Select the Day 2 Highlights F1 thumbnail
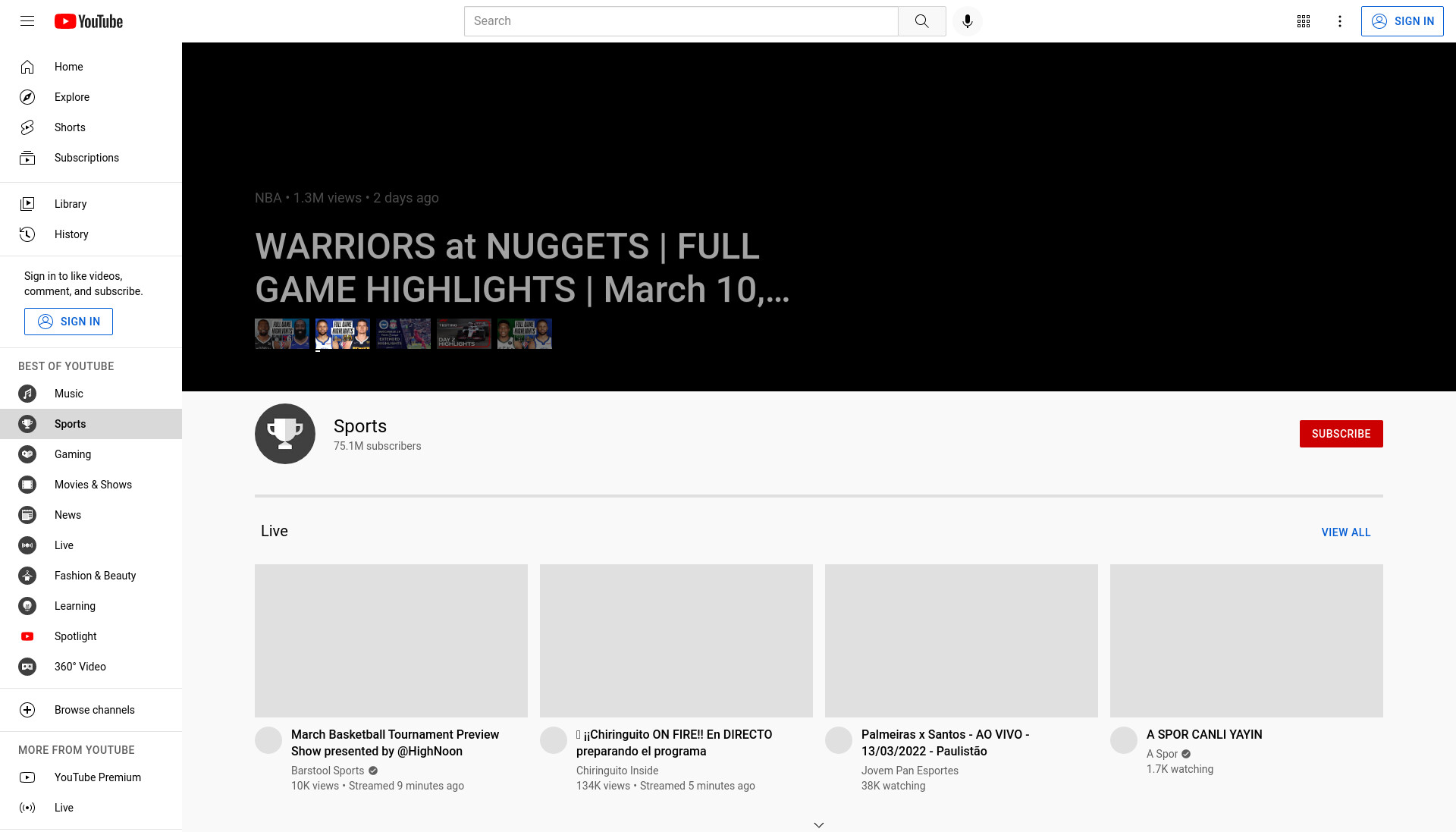 pos(464,334)
